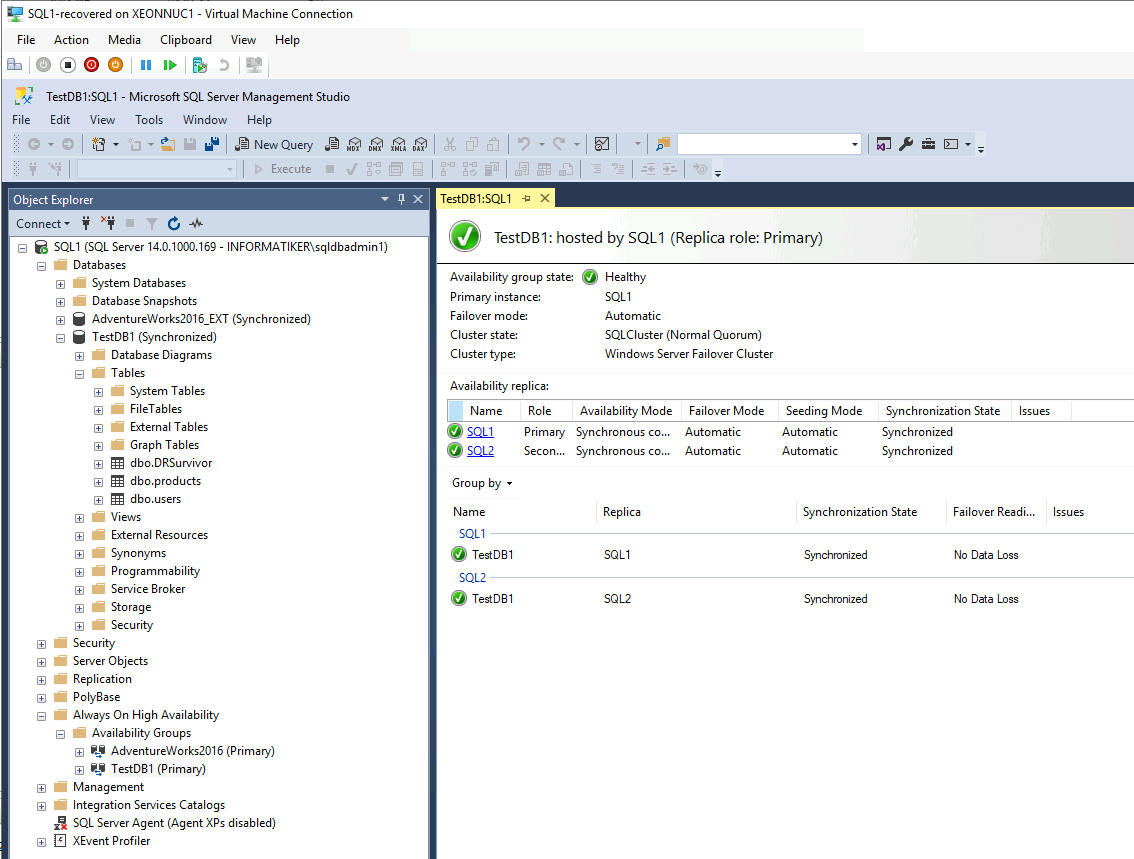Collapse the Availability Groups folder
This screenshot has height=859, width=1134.
pos(61,734)
